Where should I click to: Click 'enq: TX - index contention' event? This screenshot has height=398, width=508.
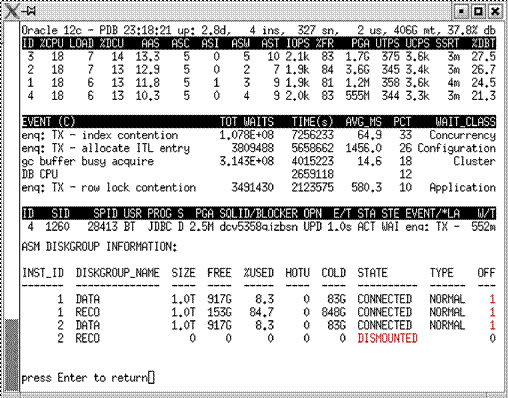(100, 135)
